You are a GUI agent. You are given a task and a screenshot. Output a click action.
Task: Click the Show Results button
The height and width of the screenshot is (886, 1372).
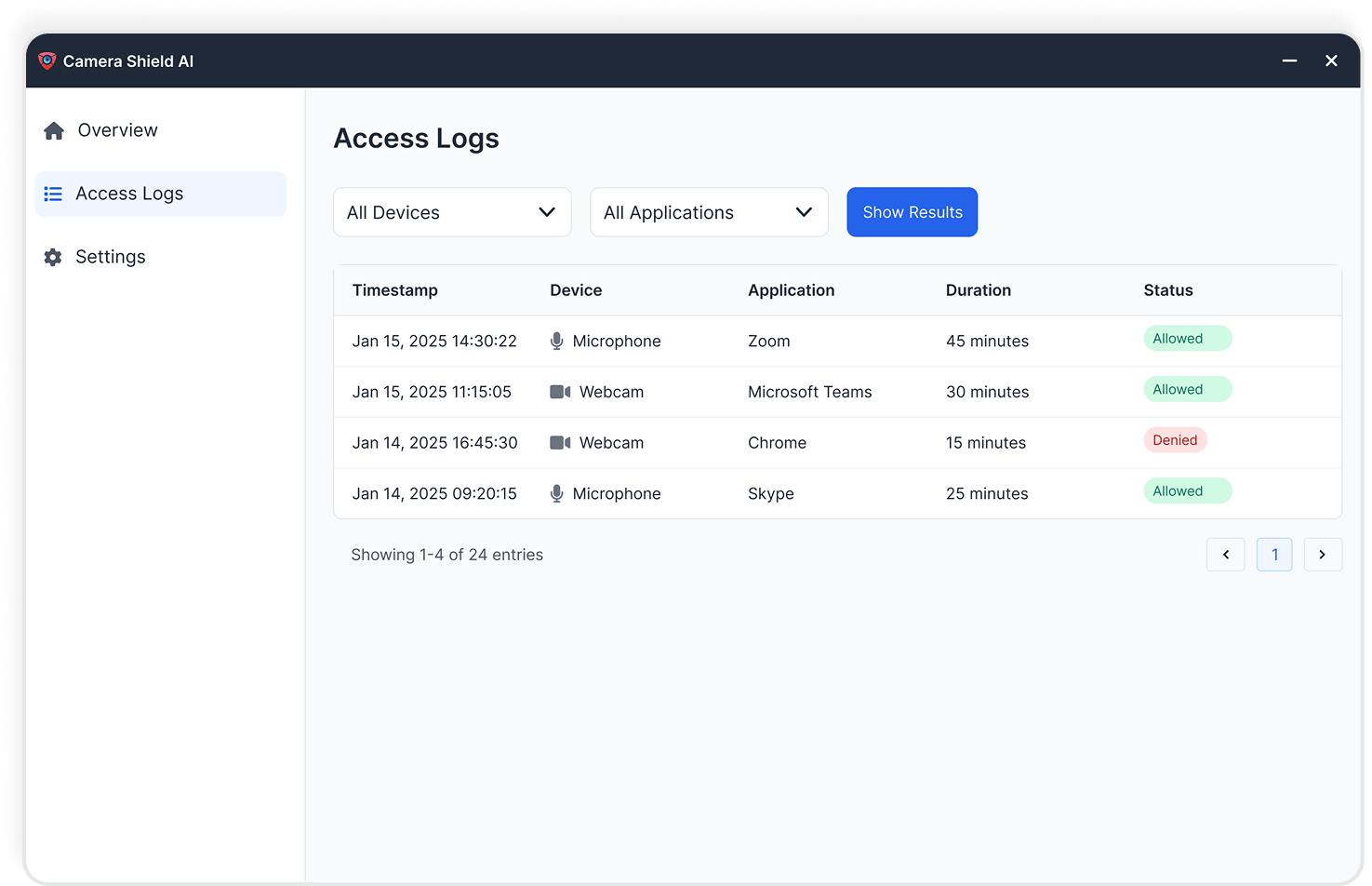(912, 212)
